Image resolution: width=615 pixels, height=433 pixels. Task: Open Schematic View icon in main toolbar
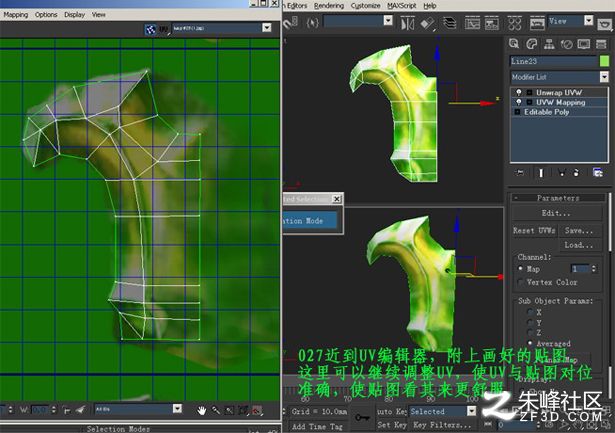(x=492, y=24)
